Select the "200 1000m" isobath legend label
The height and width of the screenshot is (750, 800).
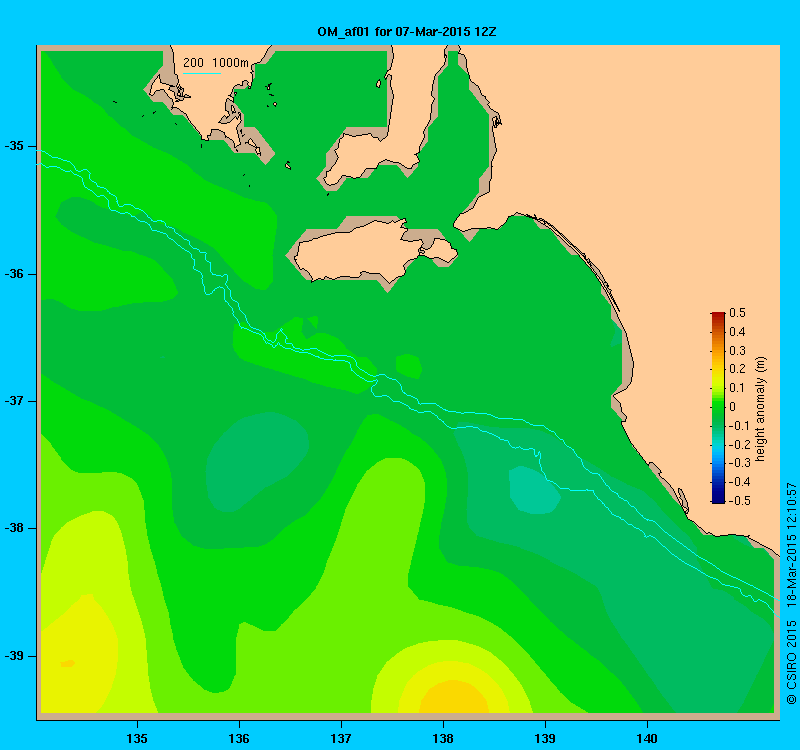(x=216, y=63)
